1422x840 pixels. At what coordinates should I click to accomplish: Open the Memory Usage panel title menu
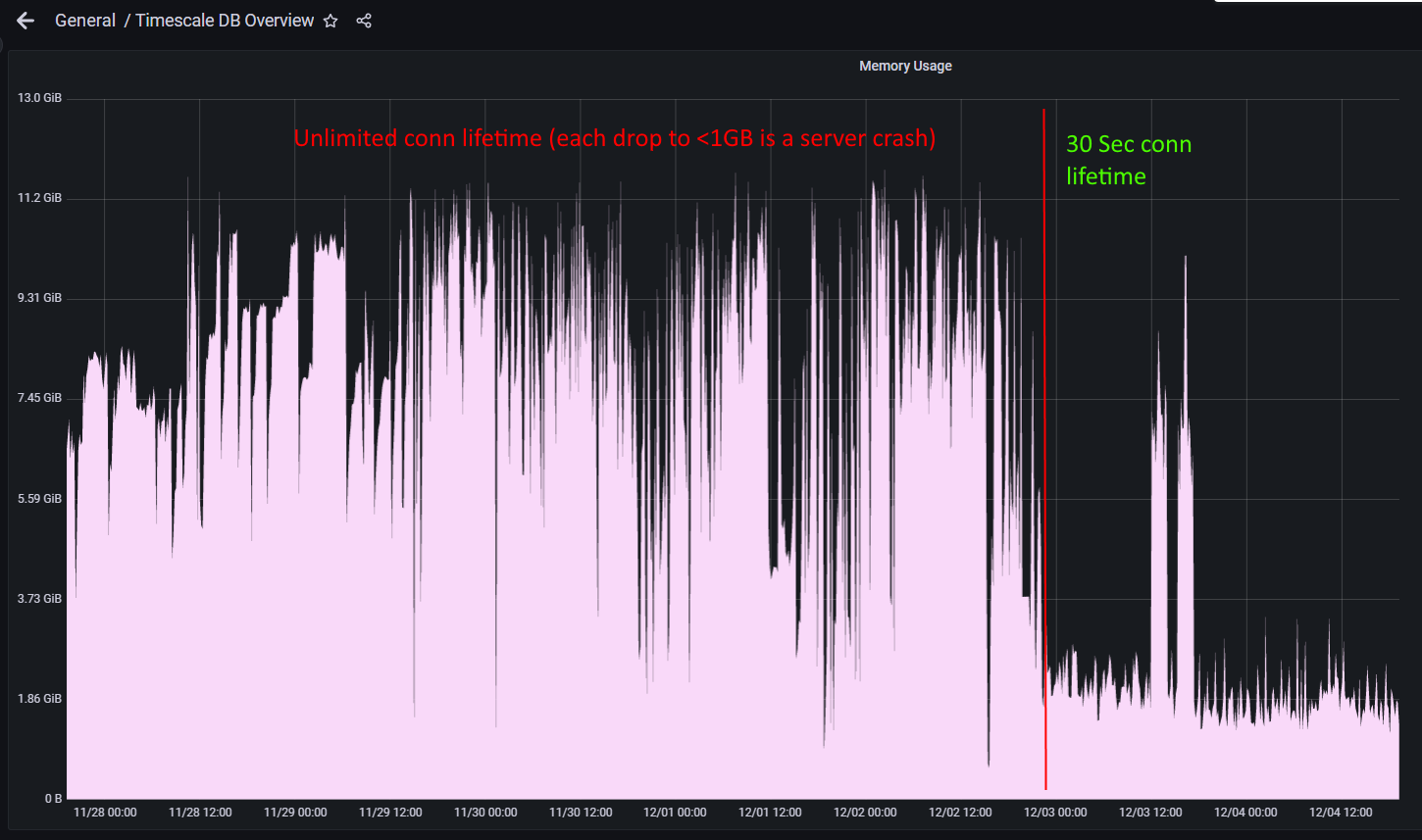(905, 66)
